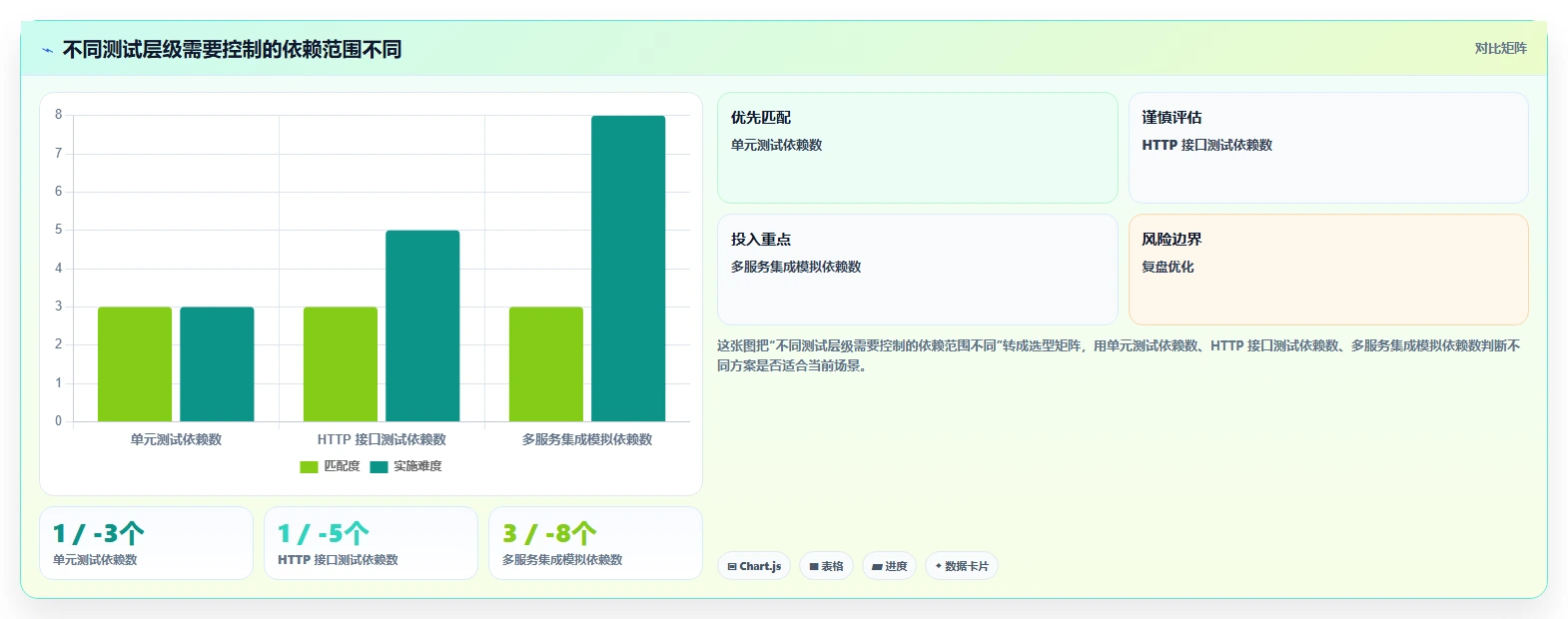
Task: Click the description paragraph starting 这张图把
Action: click(1119, 355)
